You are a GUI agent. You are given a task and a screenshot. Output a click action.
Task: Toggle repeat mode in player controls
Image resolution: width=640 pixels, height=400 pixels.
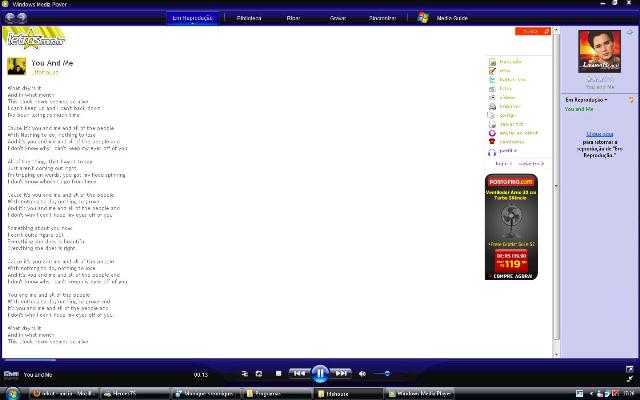259,373
